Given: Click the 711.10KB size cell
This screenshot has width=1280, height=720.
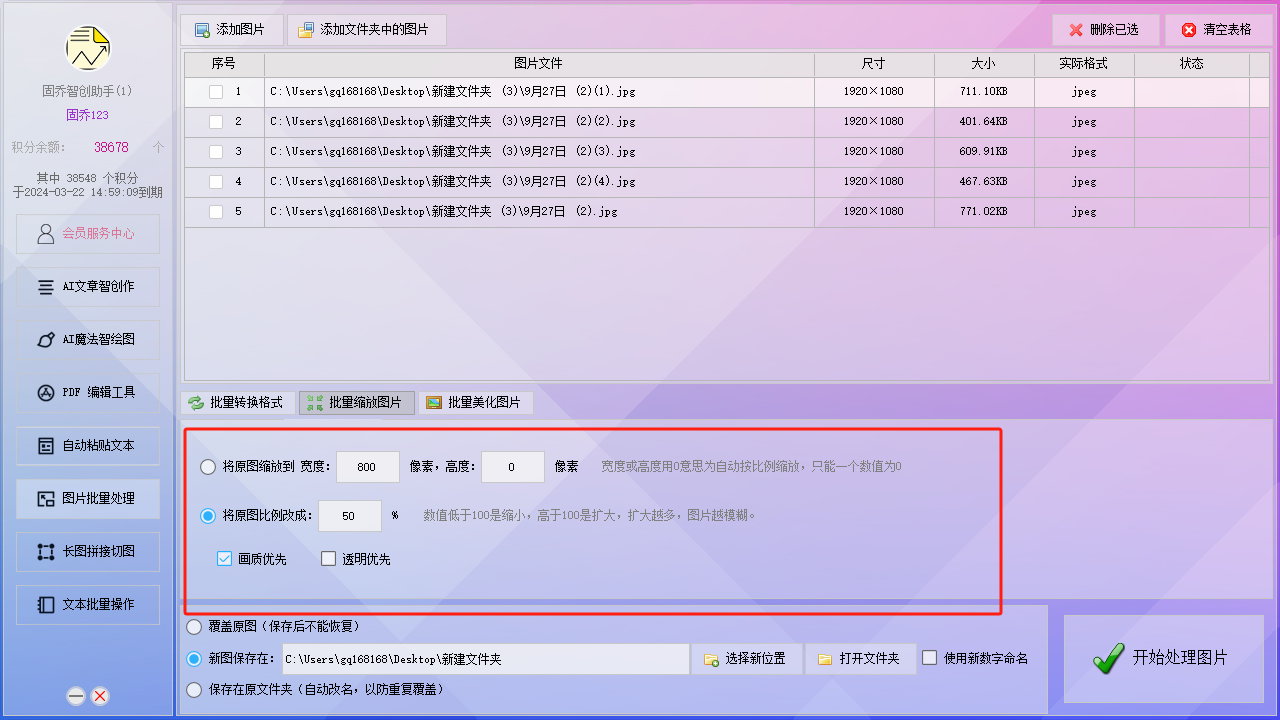Looking at the screenshot, I should [984, 92].
